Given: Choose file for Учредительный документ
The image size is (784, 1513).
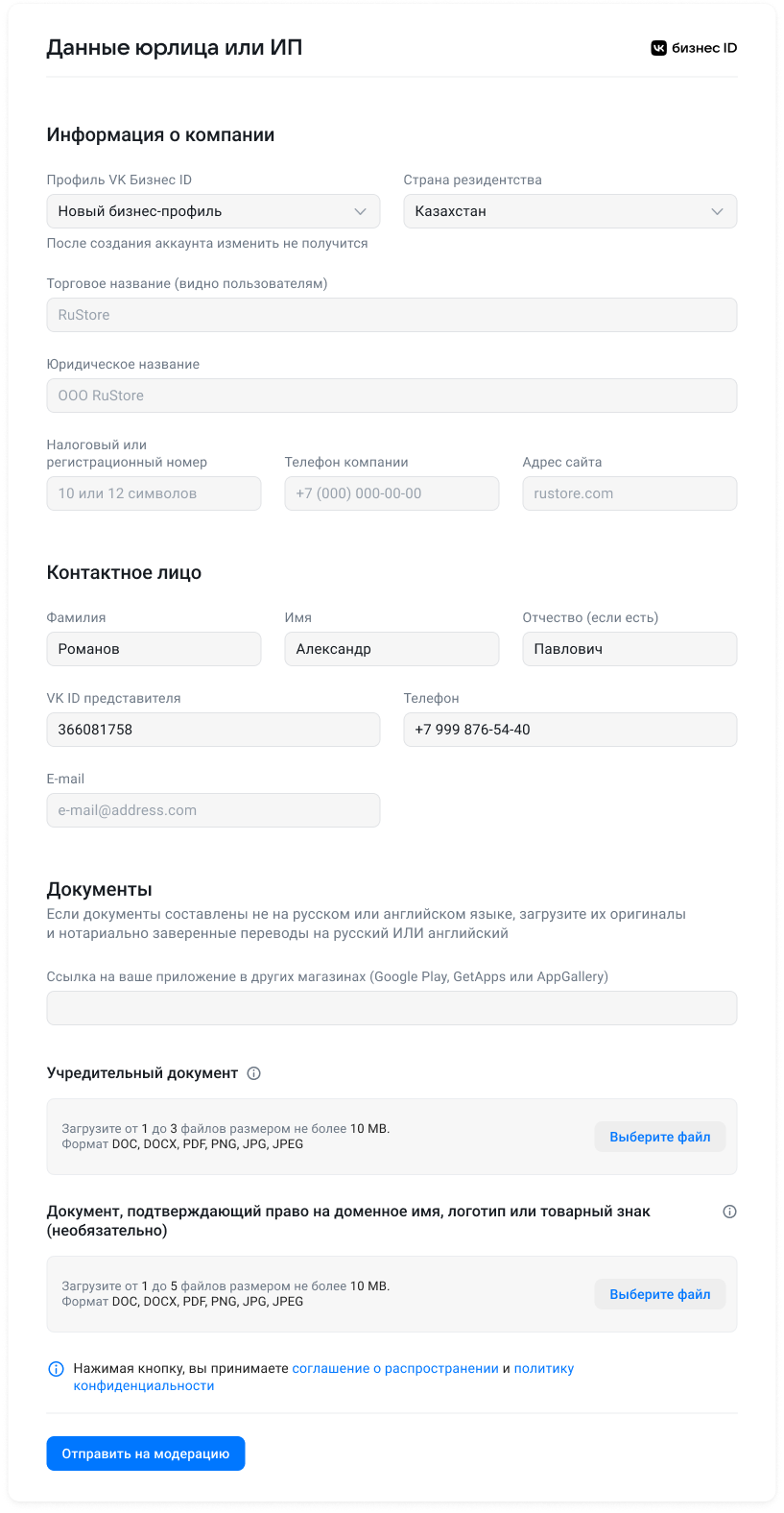Looking at the screenshot, I should tap(660, 1137).
